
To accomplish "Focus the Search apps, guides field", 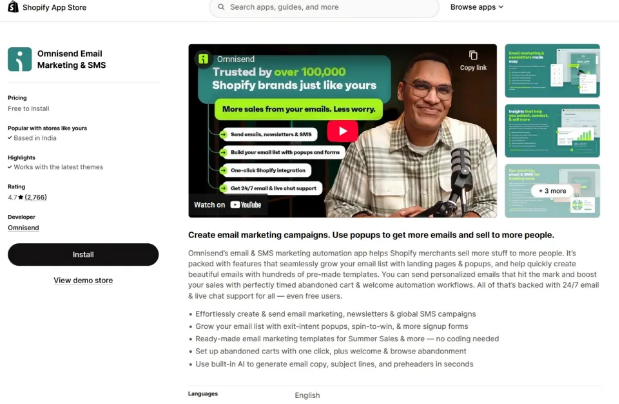I will pyautogui.click(x=324, y=8).
